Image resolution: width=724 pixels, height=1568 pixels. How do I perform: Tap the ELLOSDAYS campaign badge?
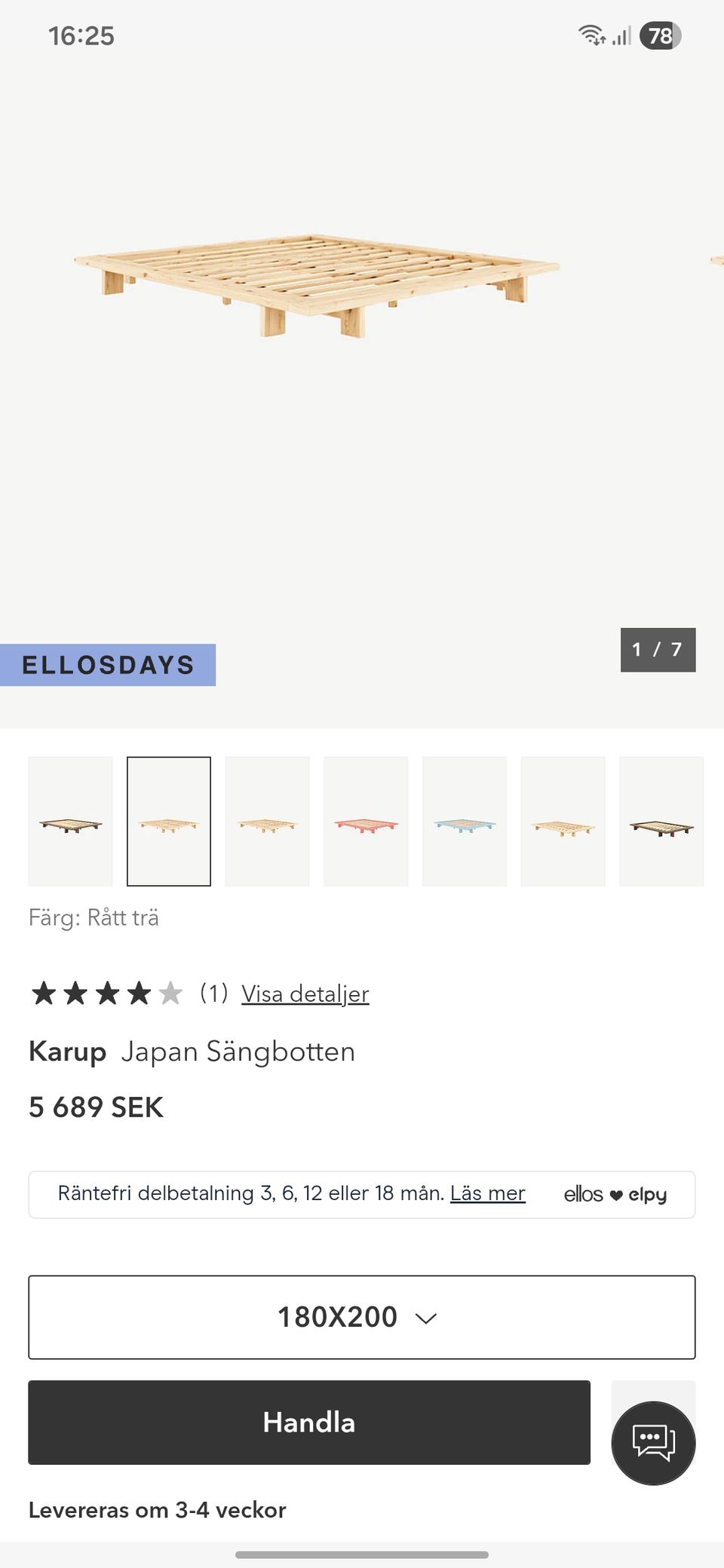[x=108, y=665]
